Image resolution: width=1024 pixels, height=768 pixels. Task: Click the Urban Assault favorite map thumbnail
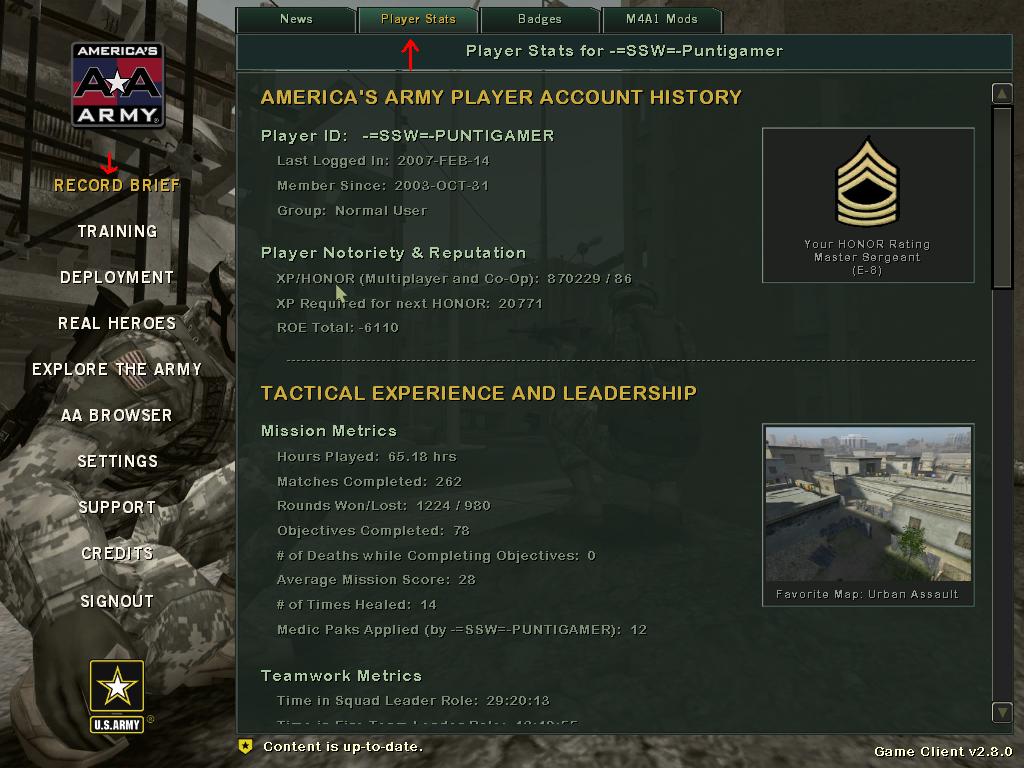coord(868,504)
